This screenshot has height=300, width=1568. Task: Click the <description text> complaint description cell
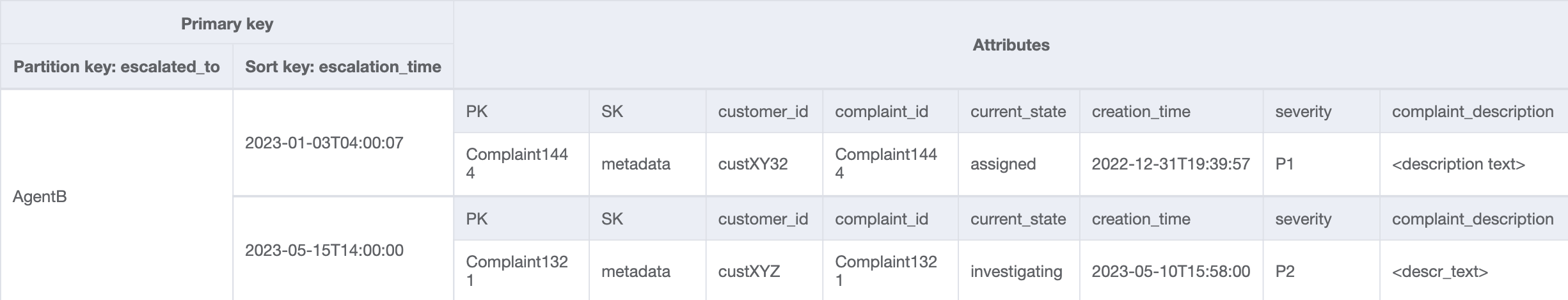click(x=1458, y=164)
